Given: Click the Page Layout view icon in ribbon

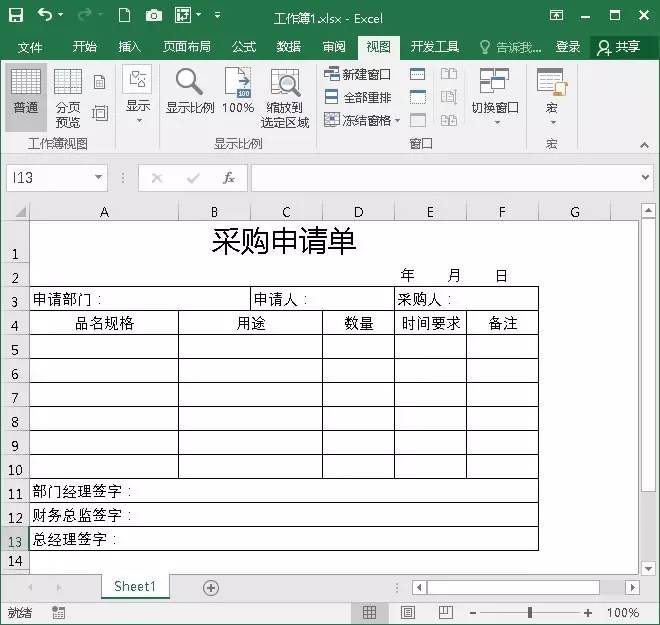Looking at the screenshot, I should 100,82.
